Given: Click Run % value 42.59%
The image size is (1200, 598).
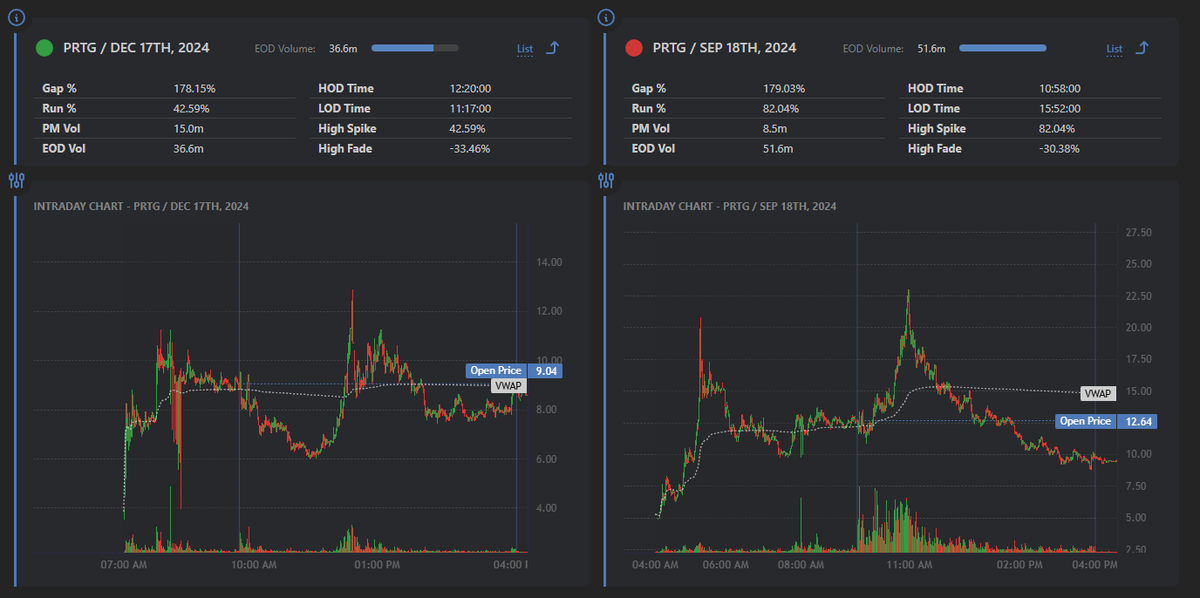Looking at the screenshot, I should (192, 109).
